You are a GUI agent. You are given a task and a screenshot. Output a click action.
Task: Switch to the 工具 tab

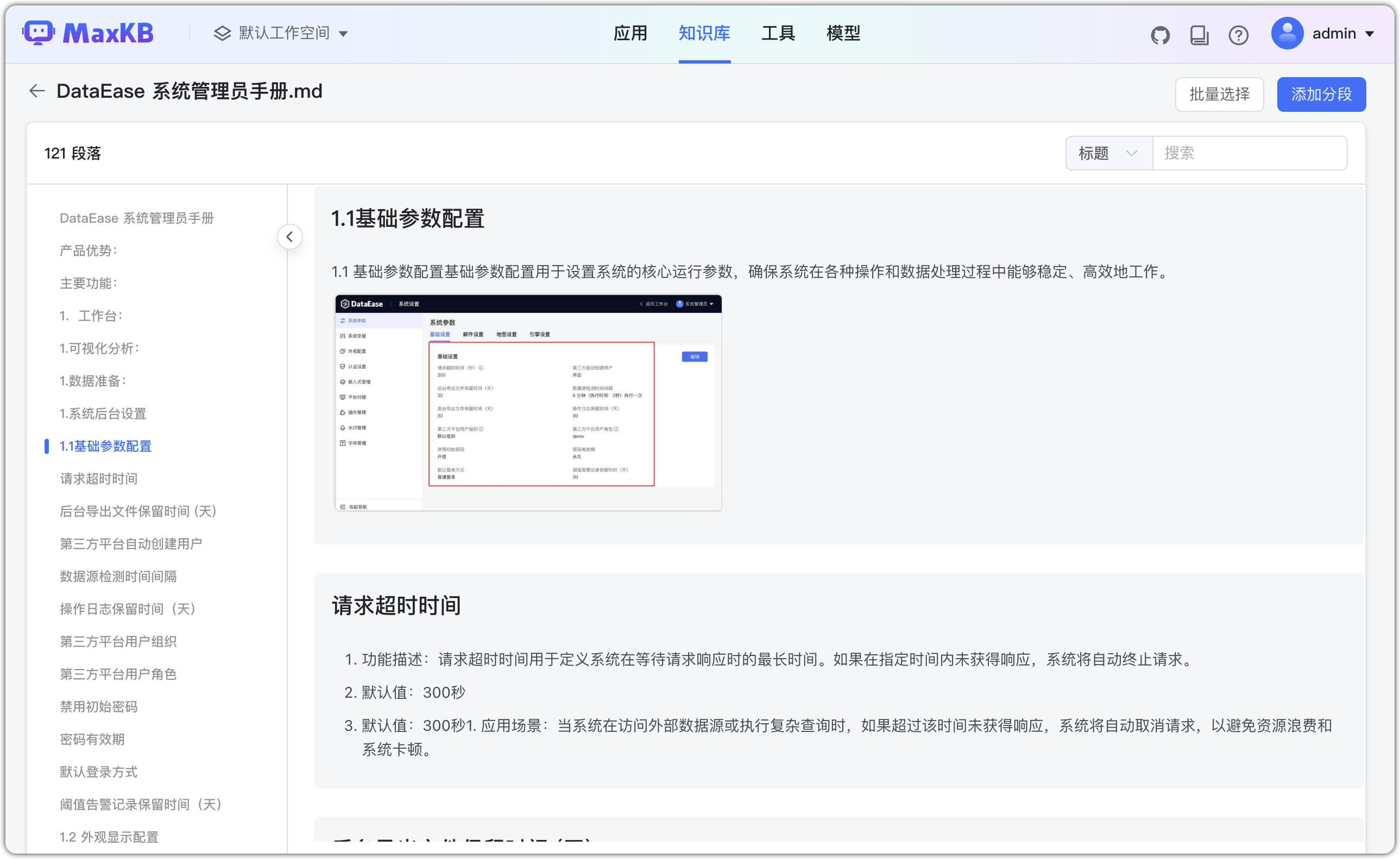coord(778,33)
